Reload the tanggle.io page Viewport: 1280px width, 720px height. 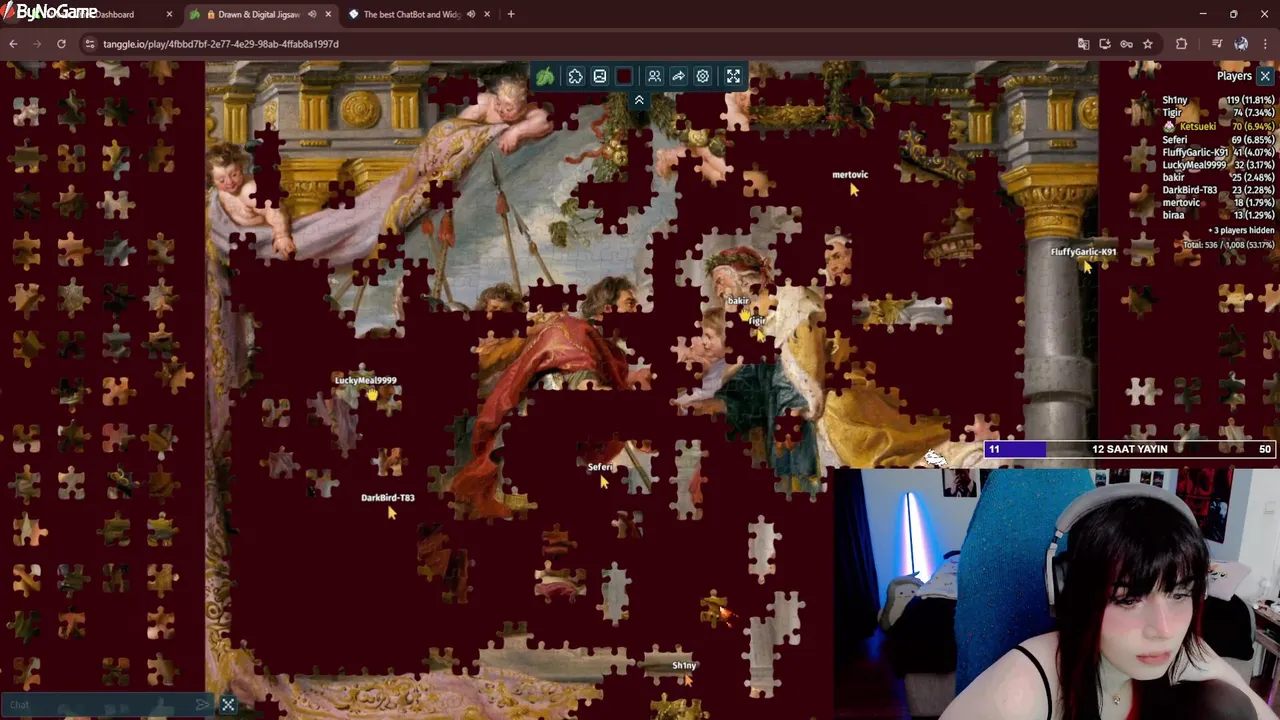coord(61,44)
